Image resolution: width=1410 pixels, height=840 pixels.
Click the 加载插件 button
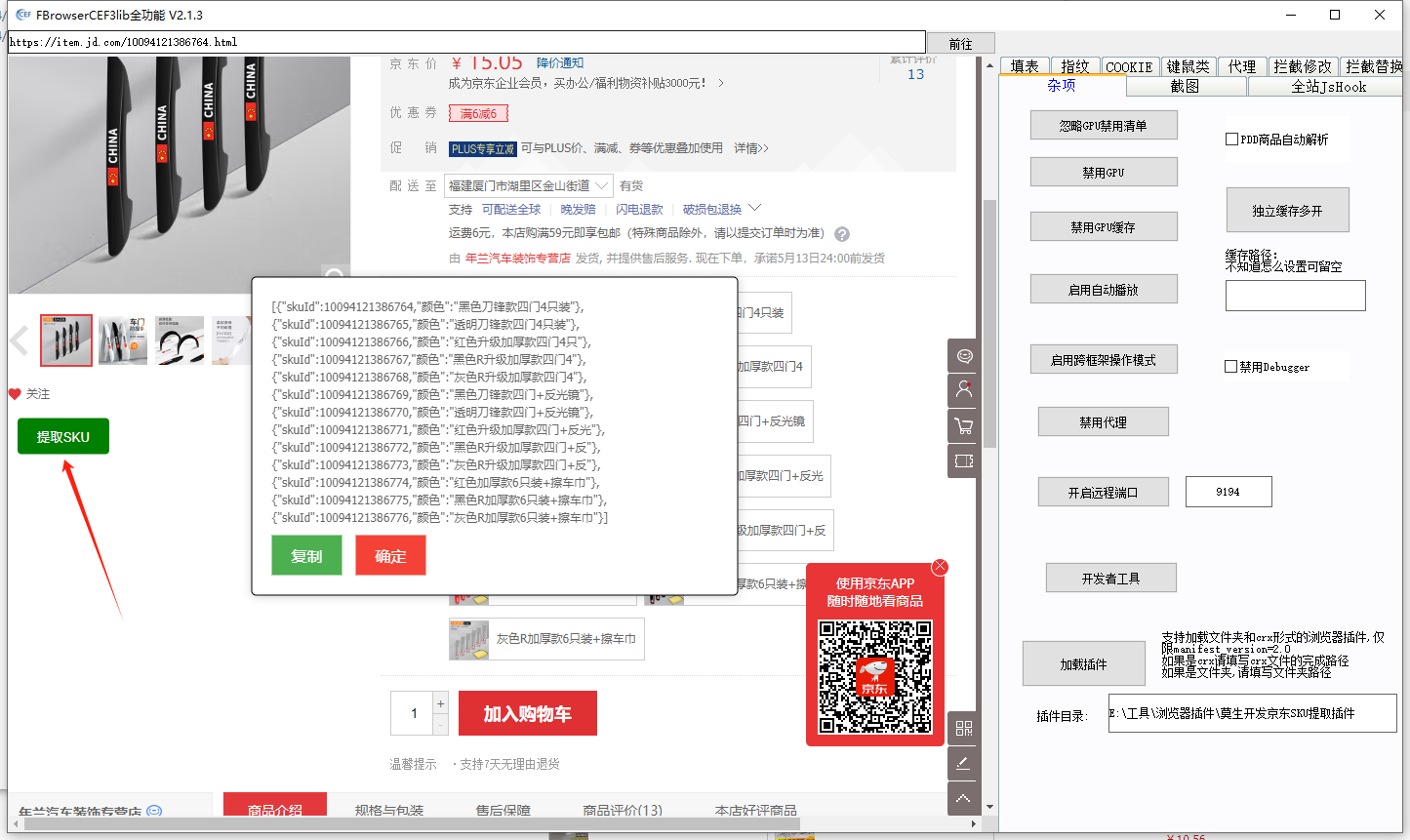click(1084, 663)
